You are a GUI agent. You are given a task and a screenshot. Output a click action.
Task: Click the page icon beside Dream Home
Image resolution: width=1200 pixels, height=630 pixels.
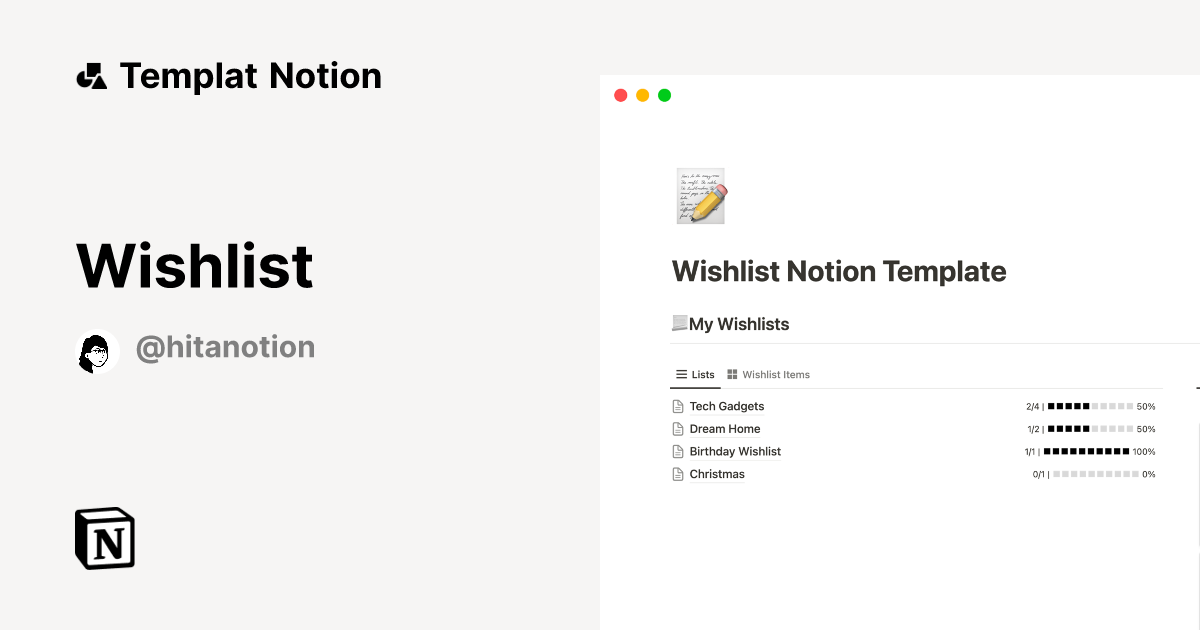pos(677,428)
